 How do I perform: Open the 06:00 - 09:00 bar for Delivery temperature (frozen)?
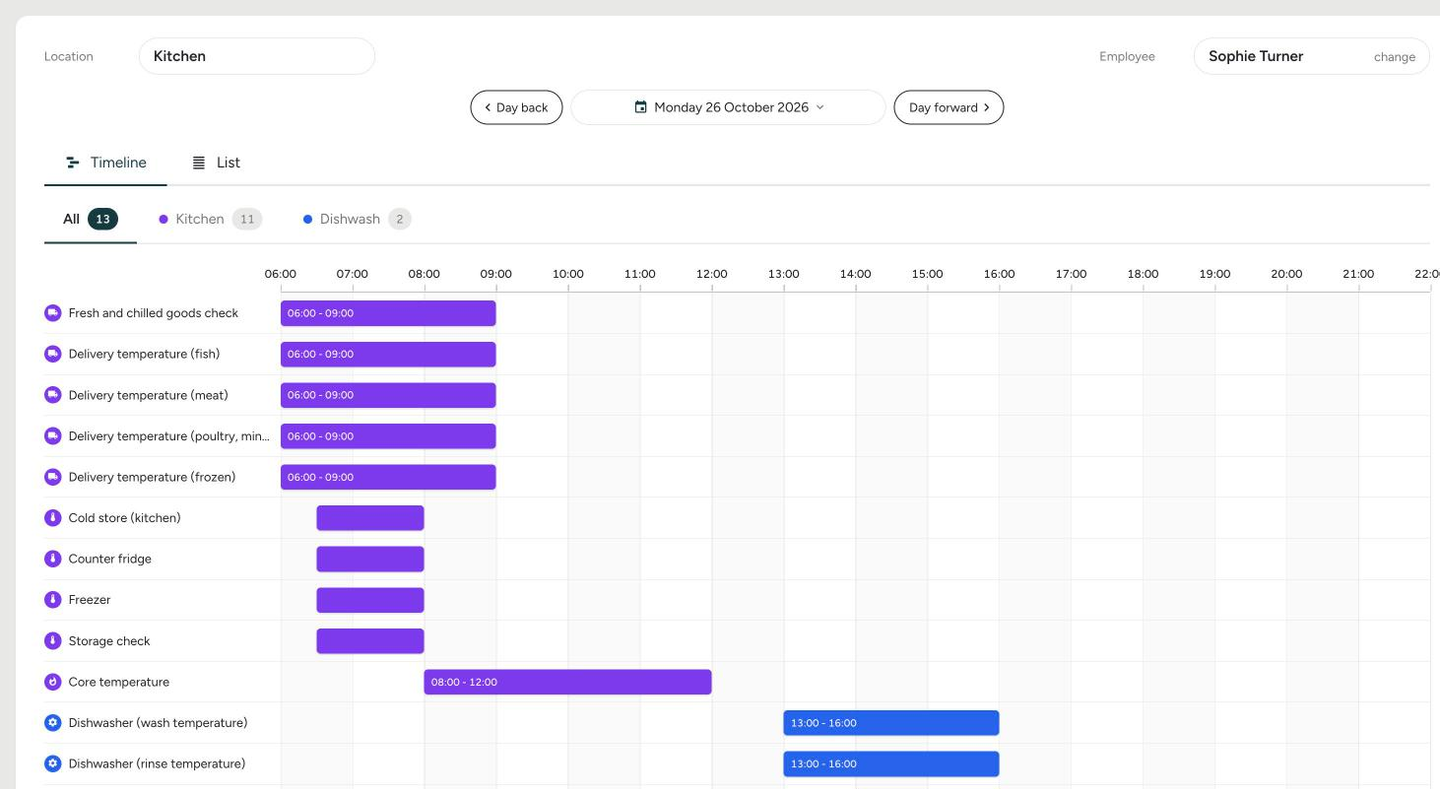point(388,477)
